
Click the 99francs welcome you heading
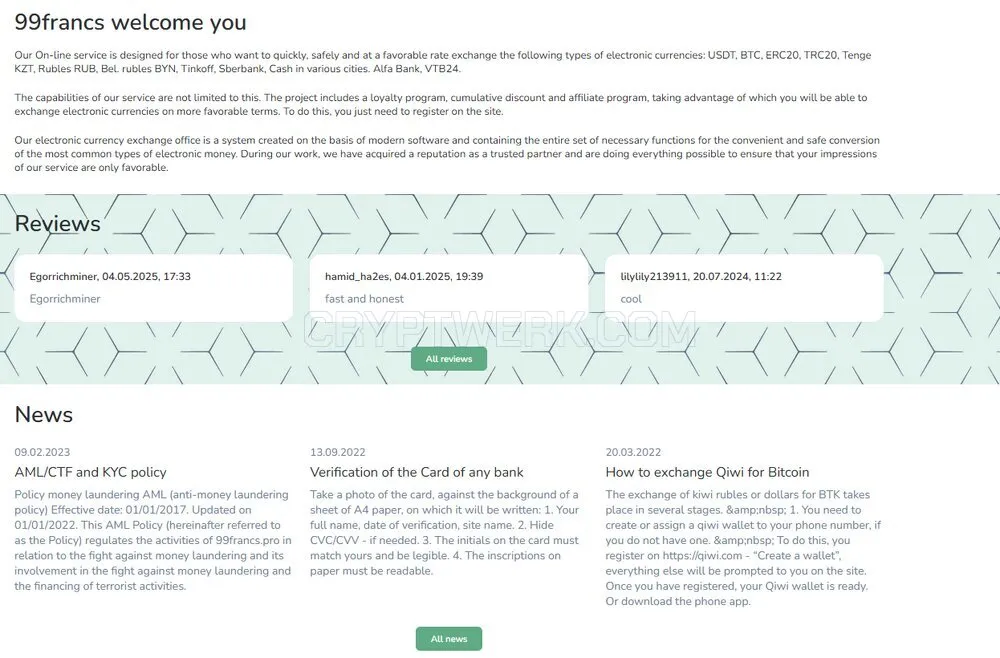pos(130,22)
